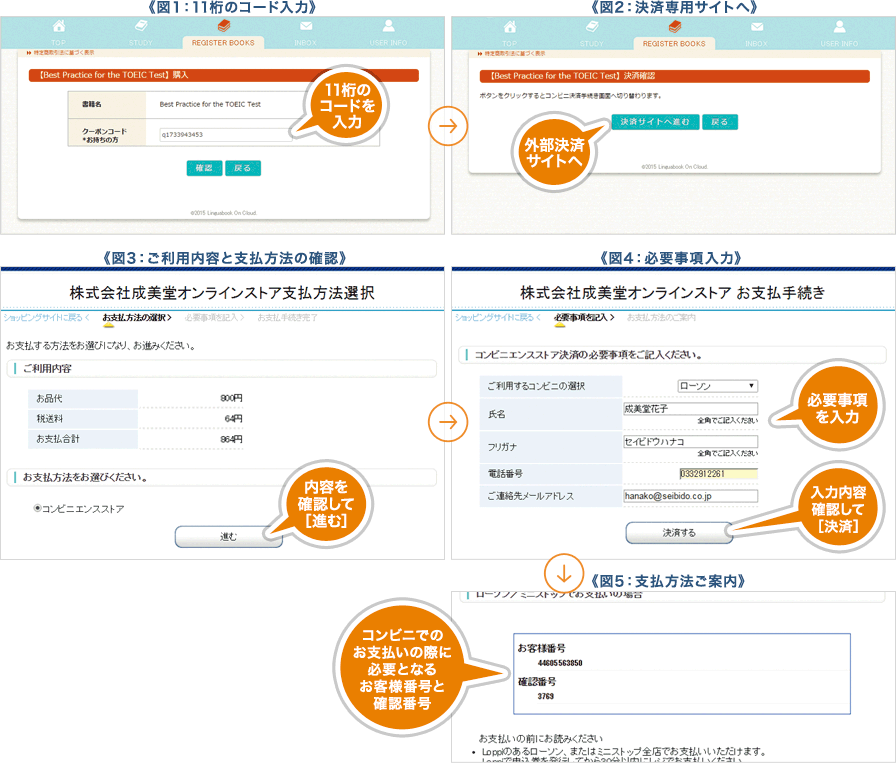
Task: Click the 電話番号 phone number field
Action: pos(719,474)
